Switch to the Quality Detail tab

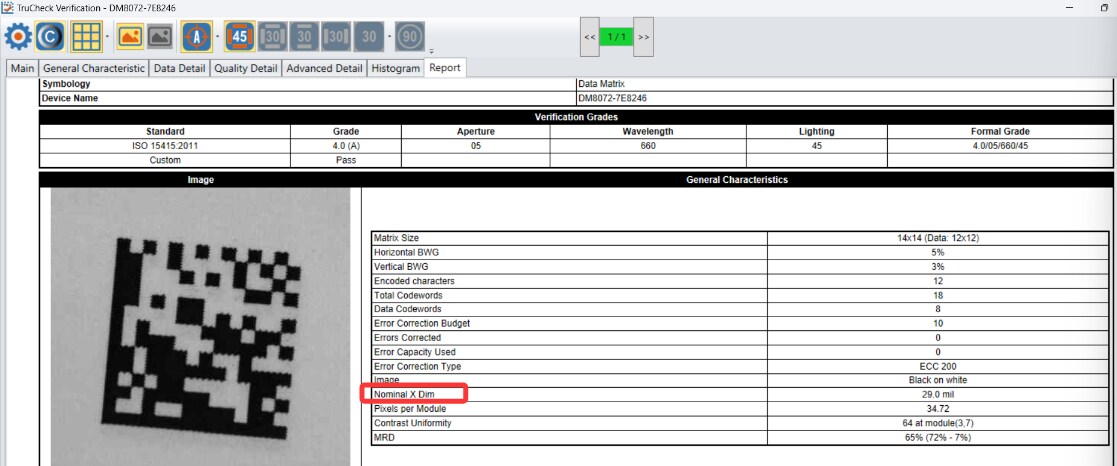(x=245, y=68)
